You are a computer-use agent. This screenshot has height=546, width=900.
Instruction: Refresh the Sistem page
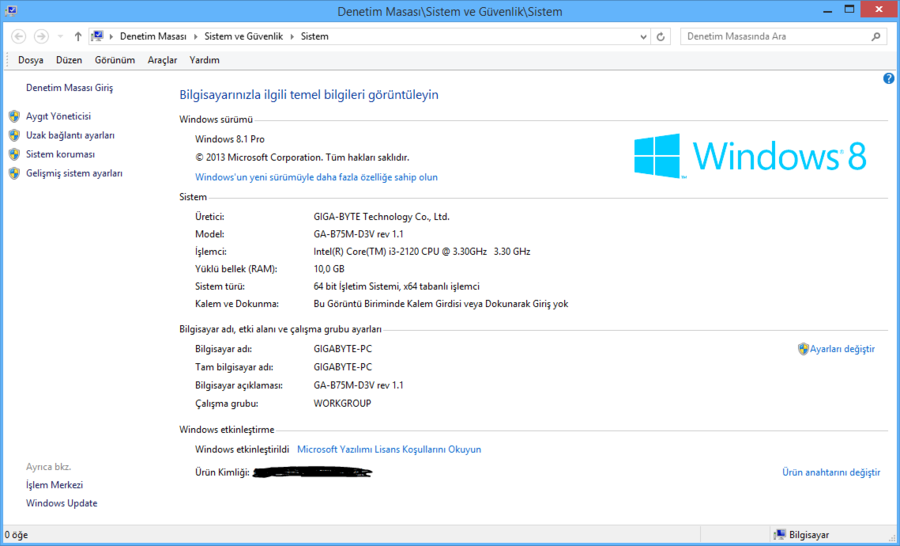(x=661, y=37)
